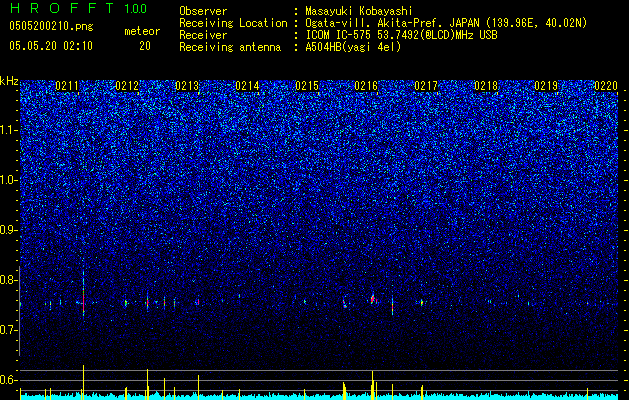Select observer name Masayuki Kobayashi
The width and height of the screenshot is (629, 400).
359,11
